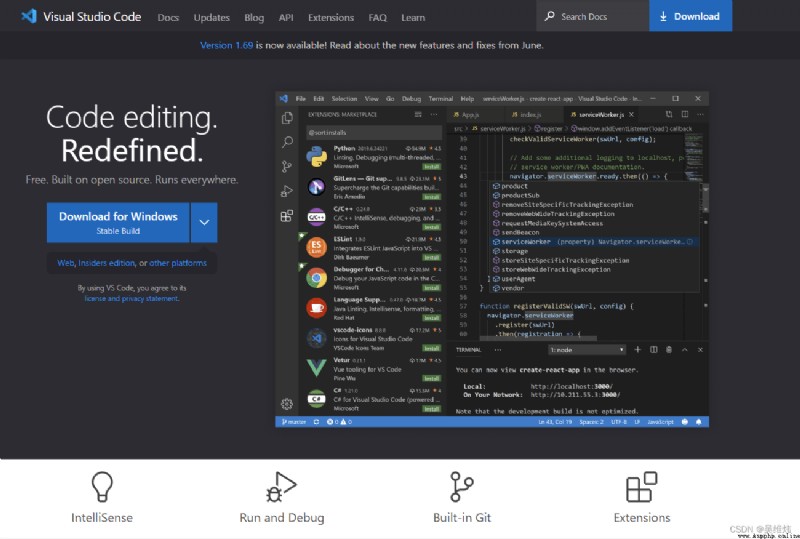Switch to the App.js editor tab

pos(470,115)
